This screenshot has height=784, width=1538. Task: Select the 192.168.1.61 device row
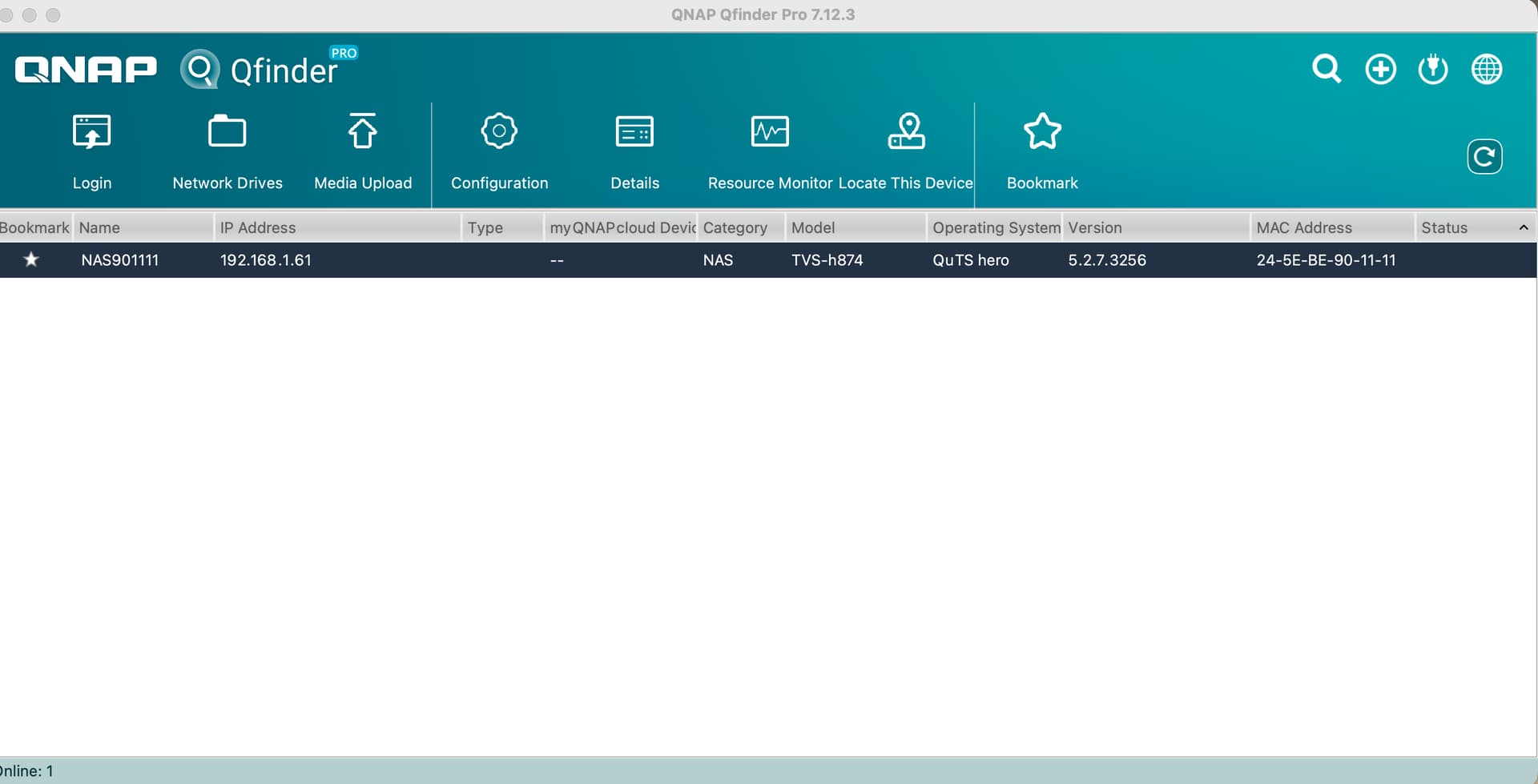click(x=265, y=260)
